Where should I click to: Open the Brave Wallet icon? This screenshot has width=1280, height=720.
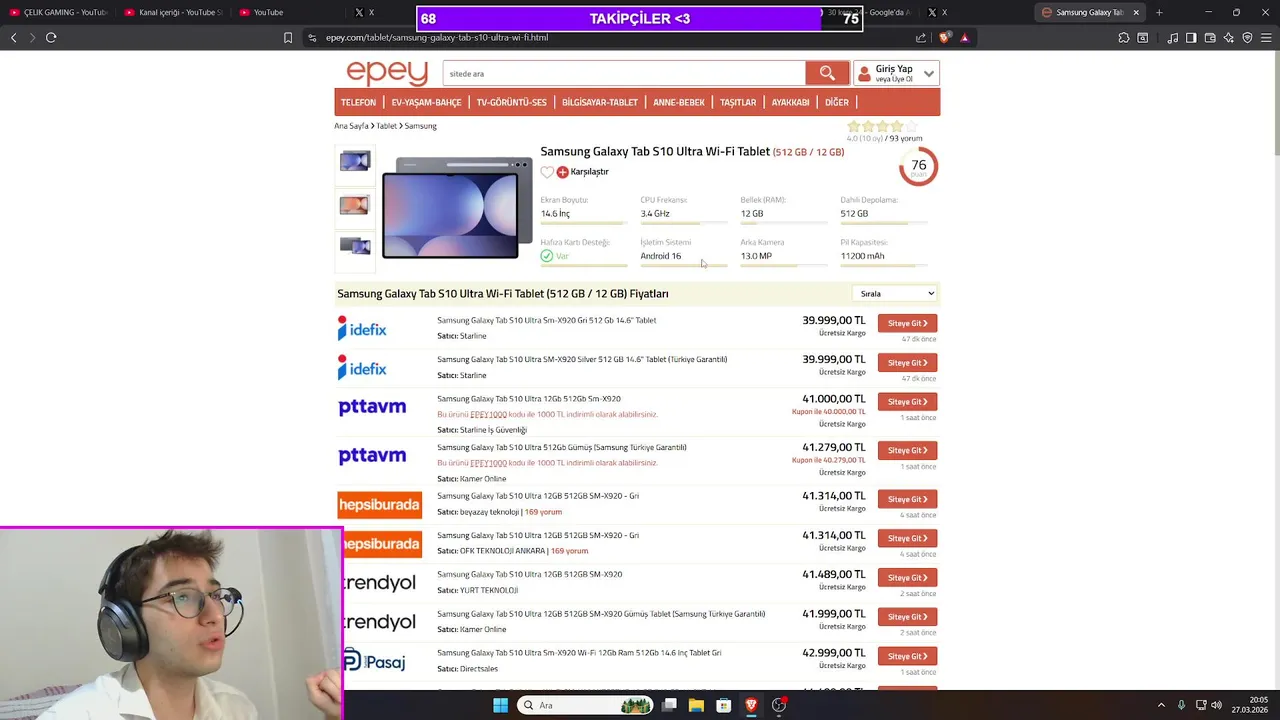tap(1210, 37)
